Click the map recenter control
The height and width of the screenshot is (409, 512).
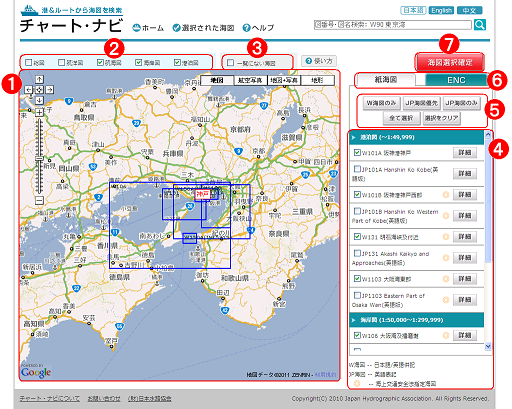click(x=39, y=90)
